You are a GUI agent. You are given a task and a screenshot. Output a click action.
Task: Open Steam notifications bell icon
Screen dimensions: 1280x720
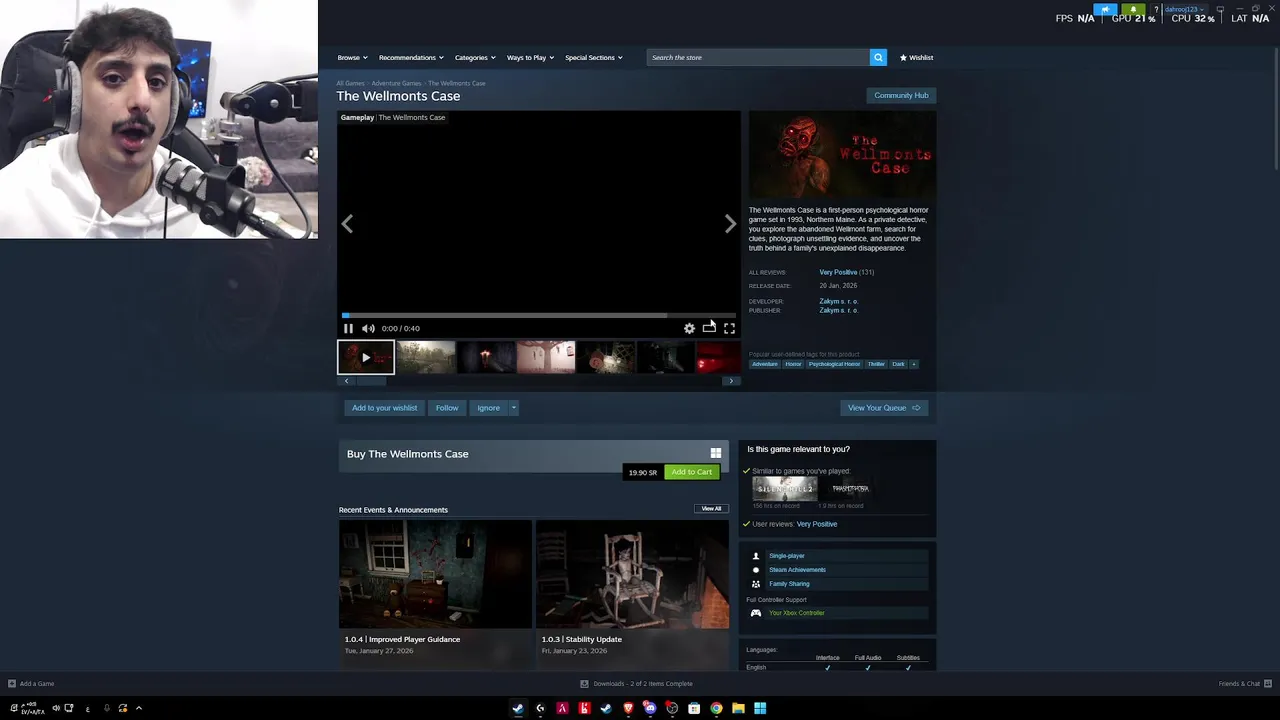[1133, 9]
